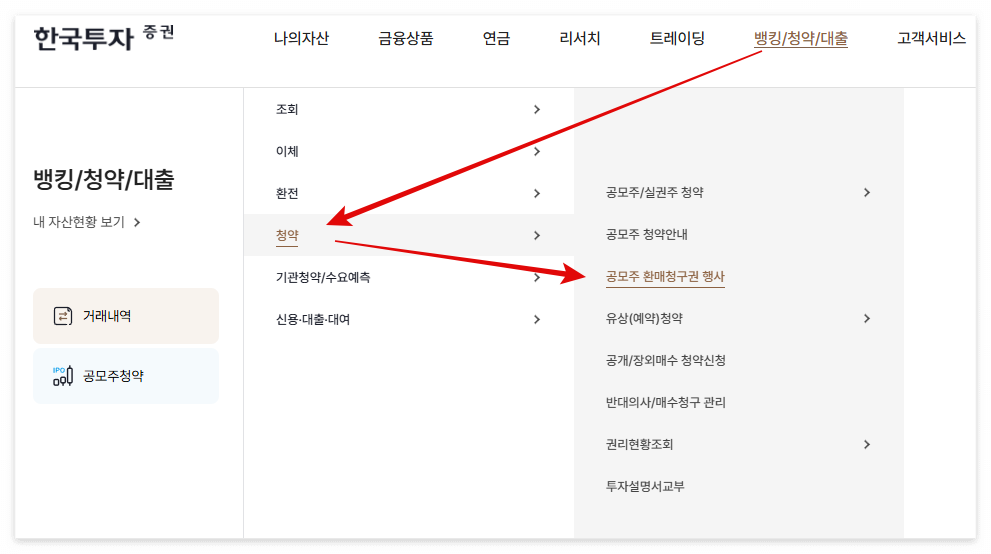
Task: Select 기관청약/수요예측 submenu item
Action: click(x=323, y=277)
